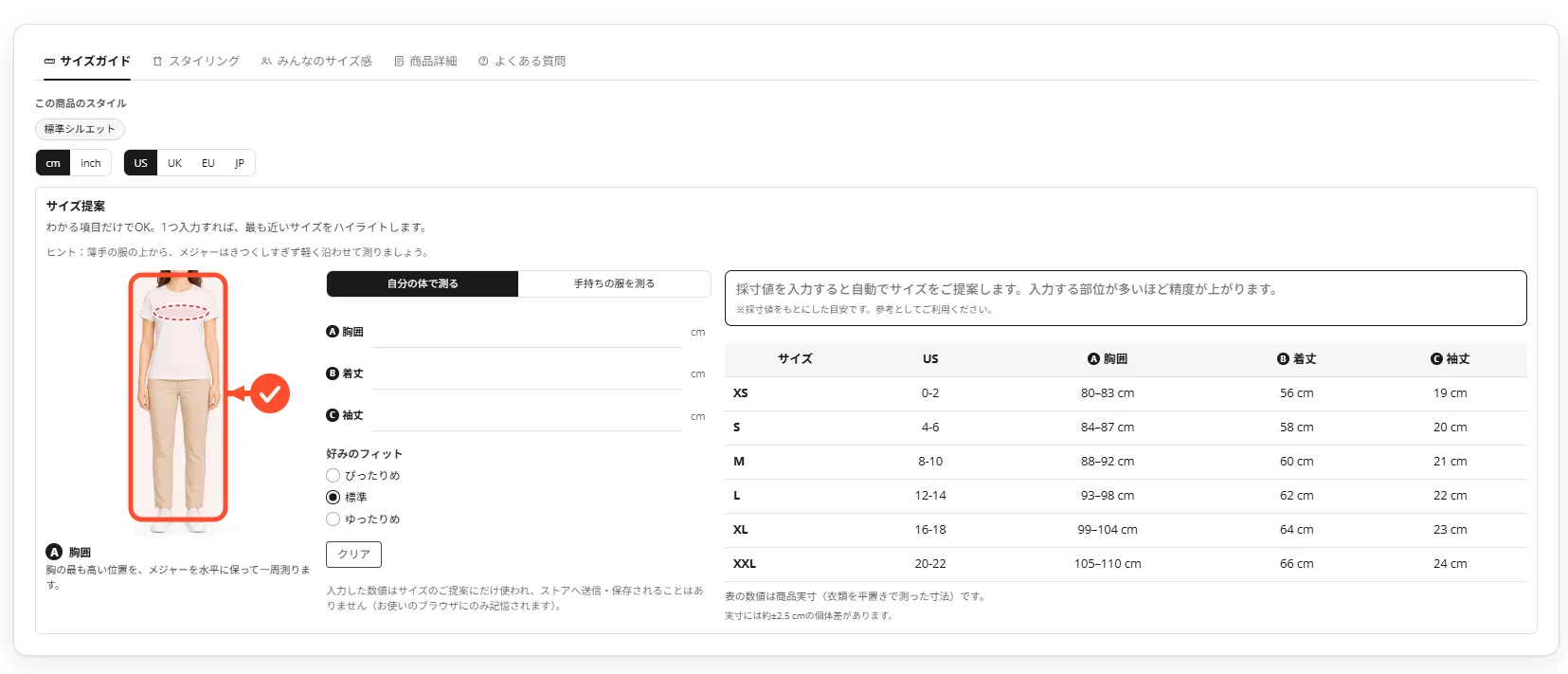
Task: Select the M size row label
Action: (x=739, y=462)
